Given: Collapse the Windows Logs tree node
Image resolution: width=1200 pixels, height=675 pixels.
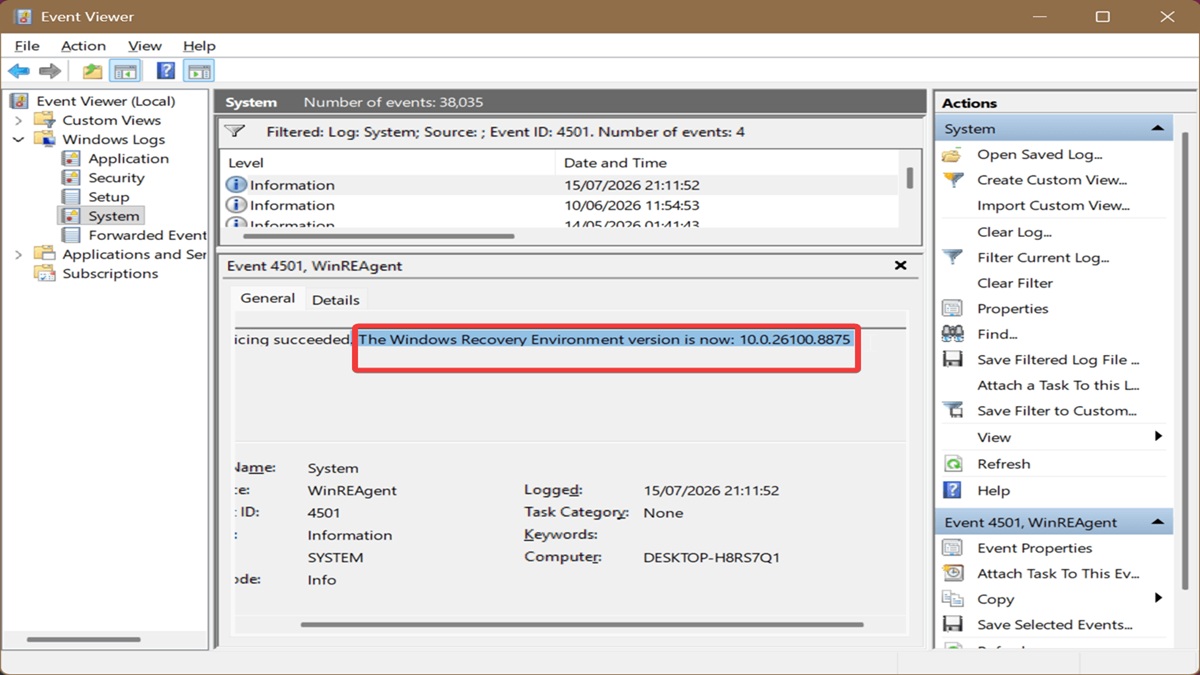Looking at the screenshot, I should 18,140.
